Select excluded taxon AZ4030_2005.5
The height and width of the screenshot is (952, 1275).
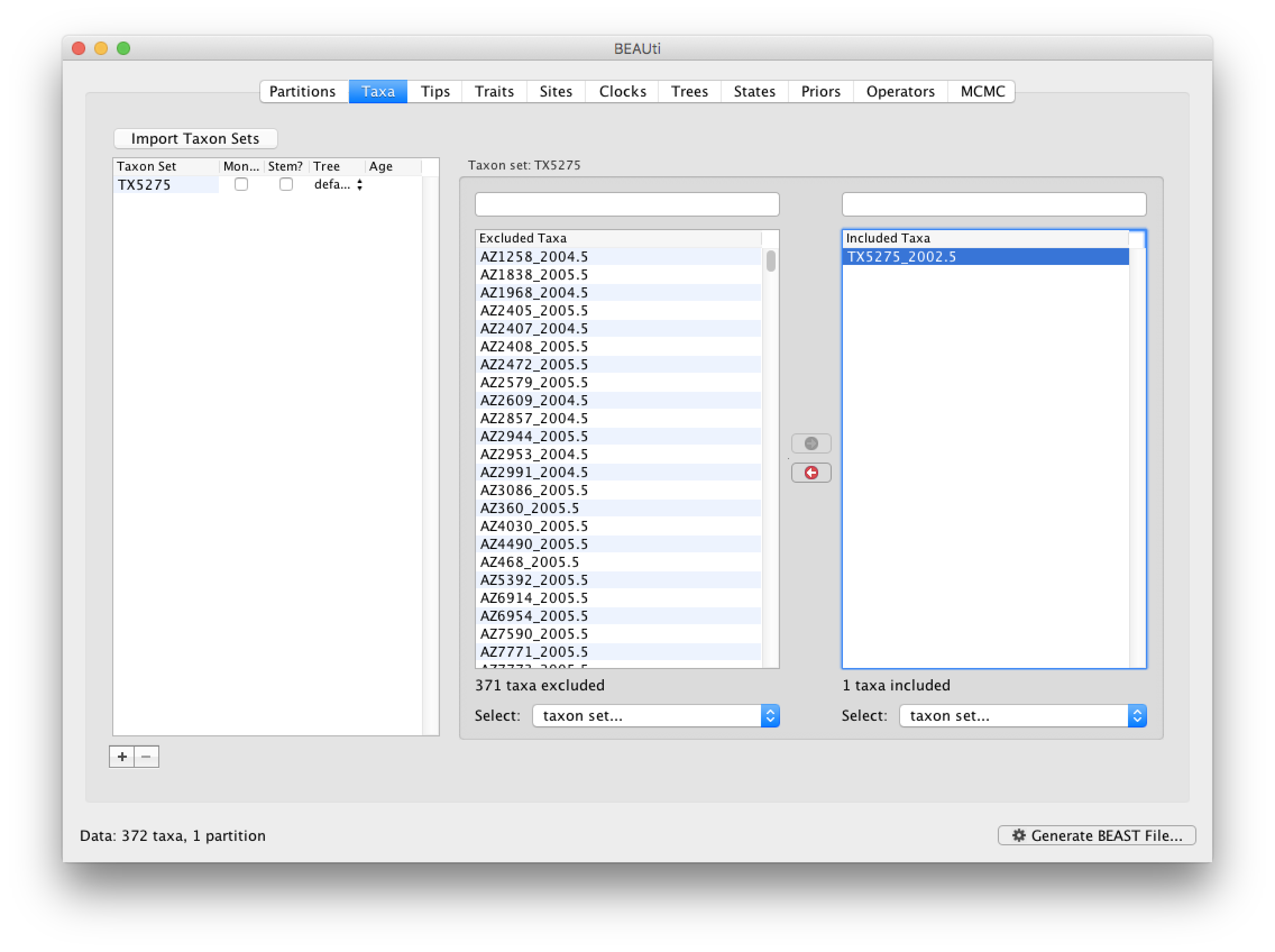[619, 525]
